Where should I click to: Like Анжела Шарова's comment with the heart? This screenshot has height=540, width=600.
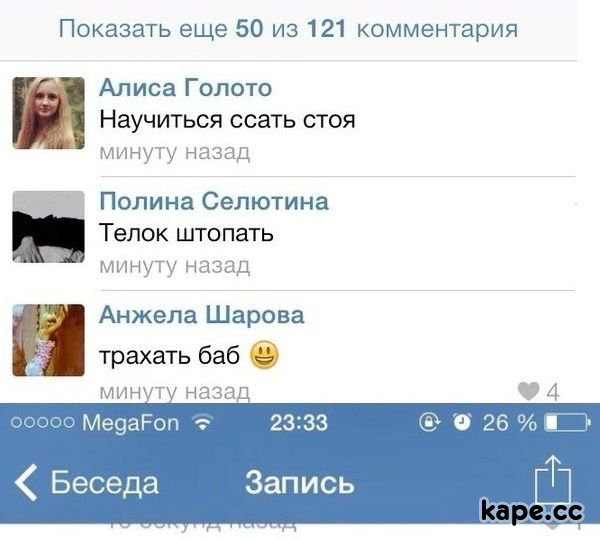pyautogui.click(x=528, y=391)
